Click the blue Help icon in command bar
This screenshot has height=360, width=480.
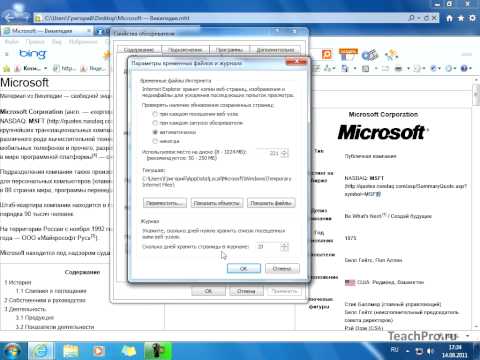tap(464, 68)
